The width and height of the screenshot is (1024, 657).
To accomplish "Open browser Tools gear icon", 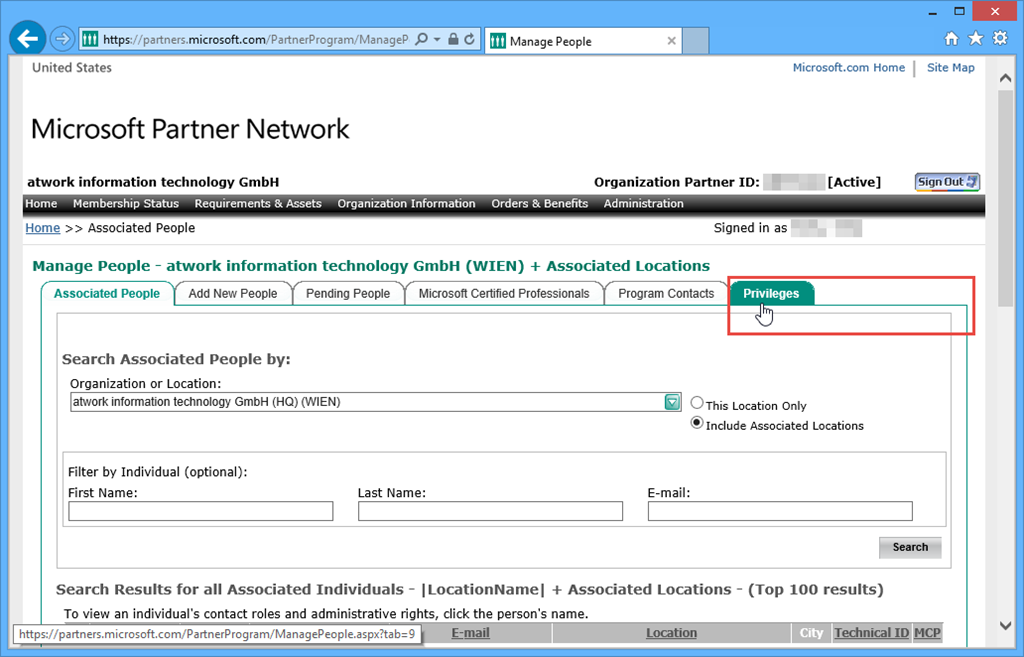I will [x=998, y=39].
